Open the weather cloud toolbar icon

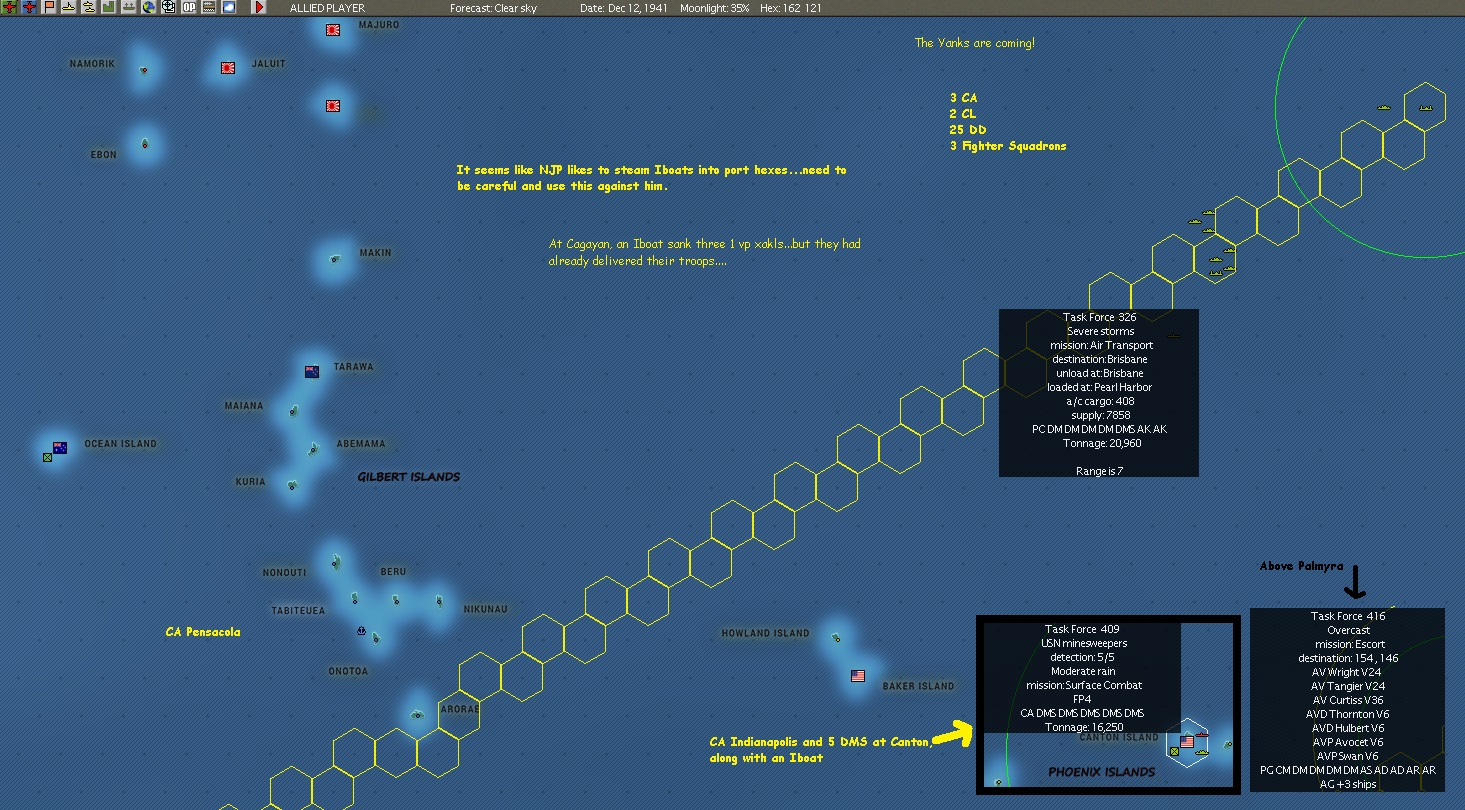[x=228, y=7]
